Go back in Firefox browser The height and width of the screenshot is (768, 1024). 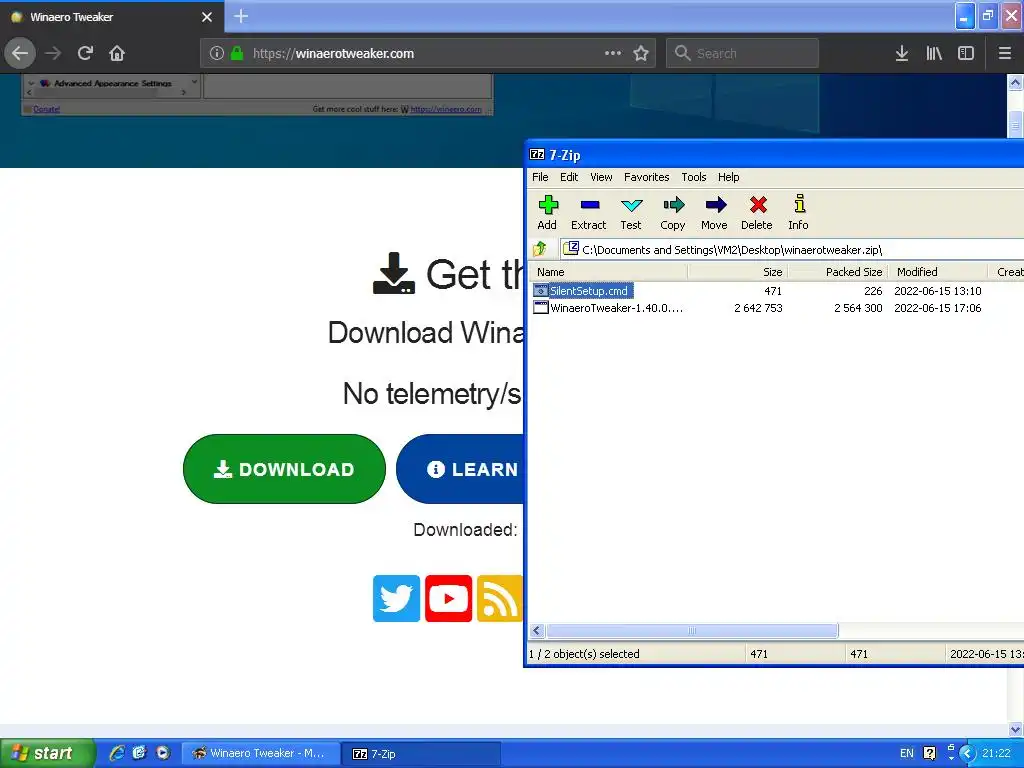(x=20, y=54)
